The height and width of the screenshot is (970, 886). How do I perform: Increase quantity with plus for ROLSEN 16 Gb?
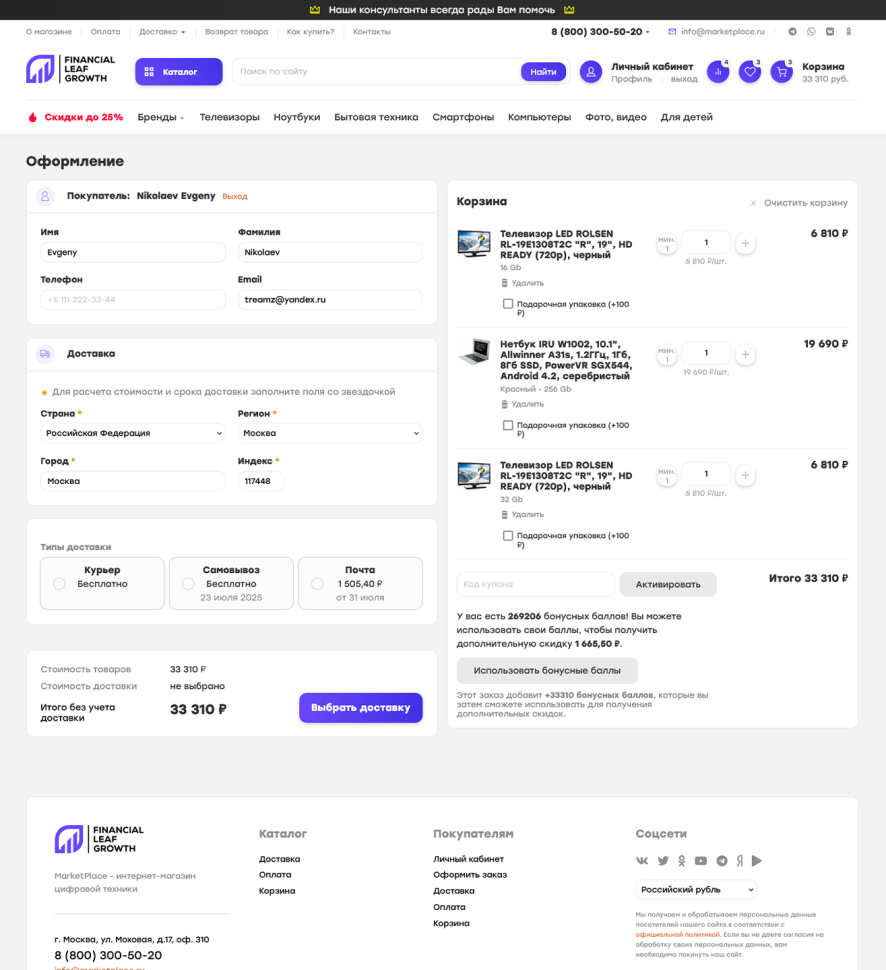pos(745,244)
